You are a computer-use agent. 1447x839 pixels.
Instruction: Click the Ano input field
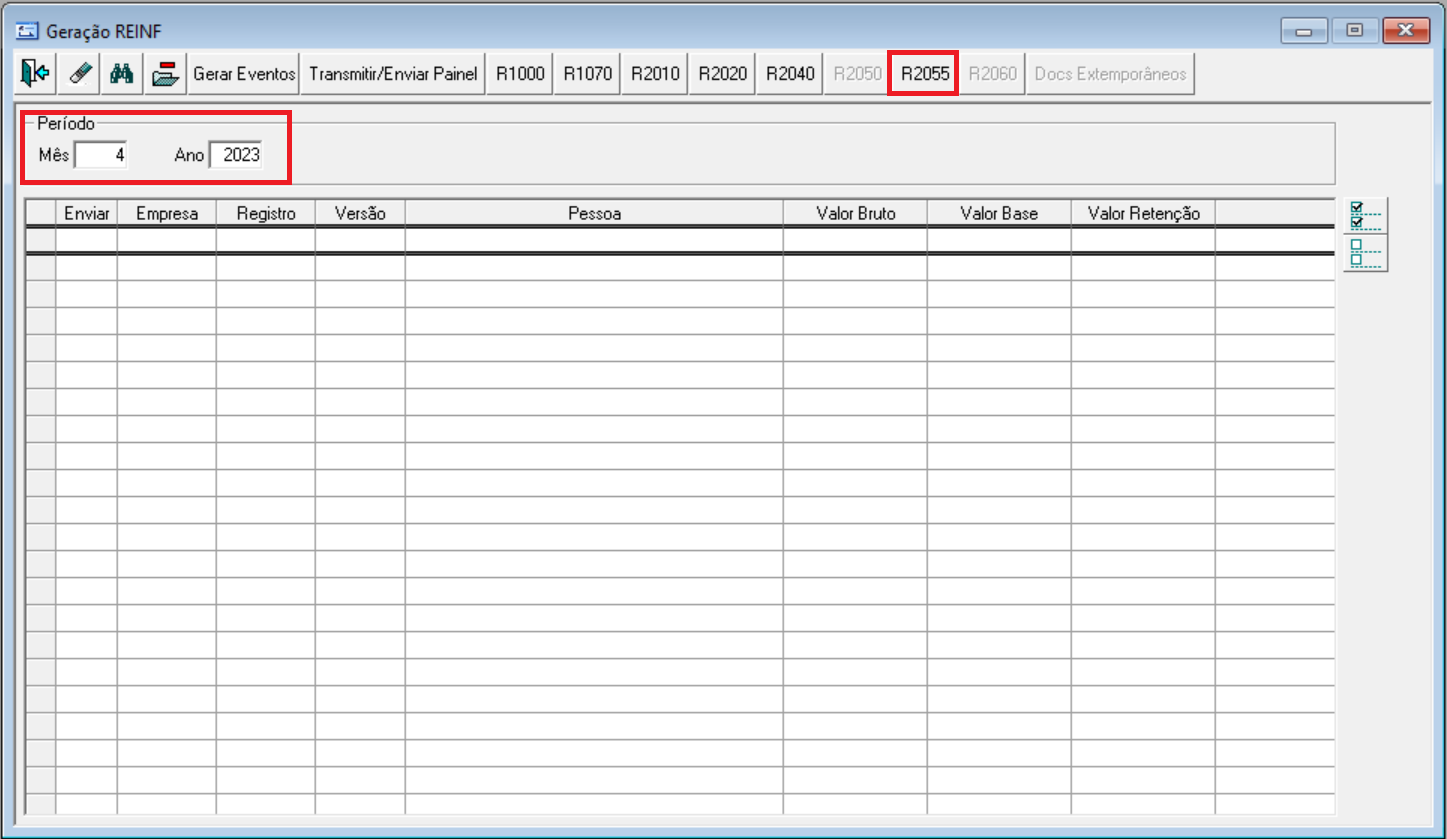pyautogui.click(x=236, y=156)
